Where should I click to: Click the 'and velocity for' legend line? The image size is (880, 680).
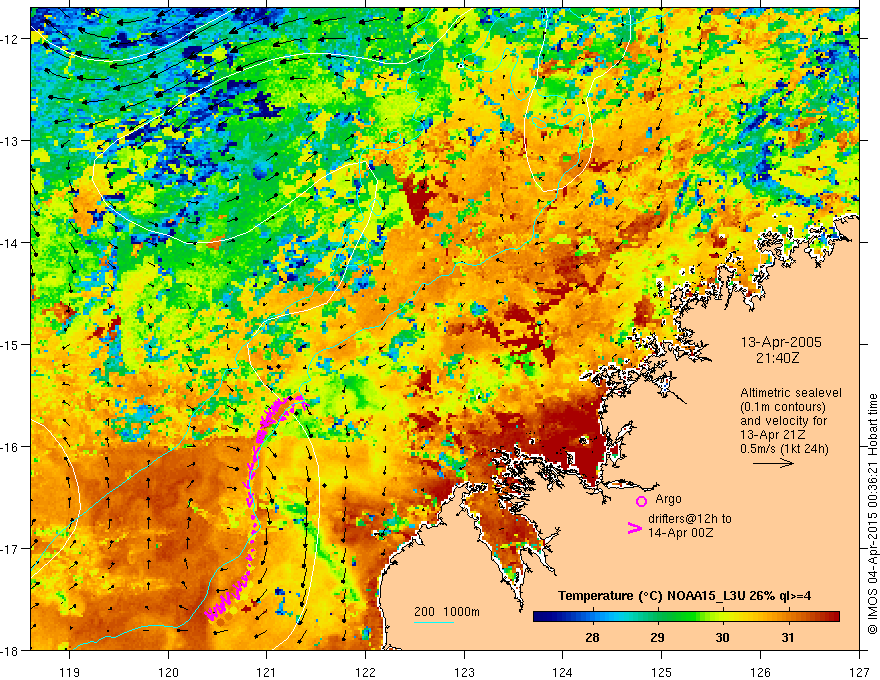click(783, 421)
